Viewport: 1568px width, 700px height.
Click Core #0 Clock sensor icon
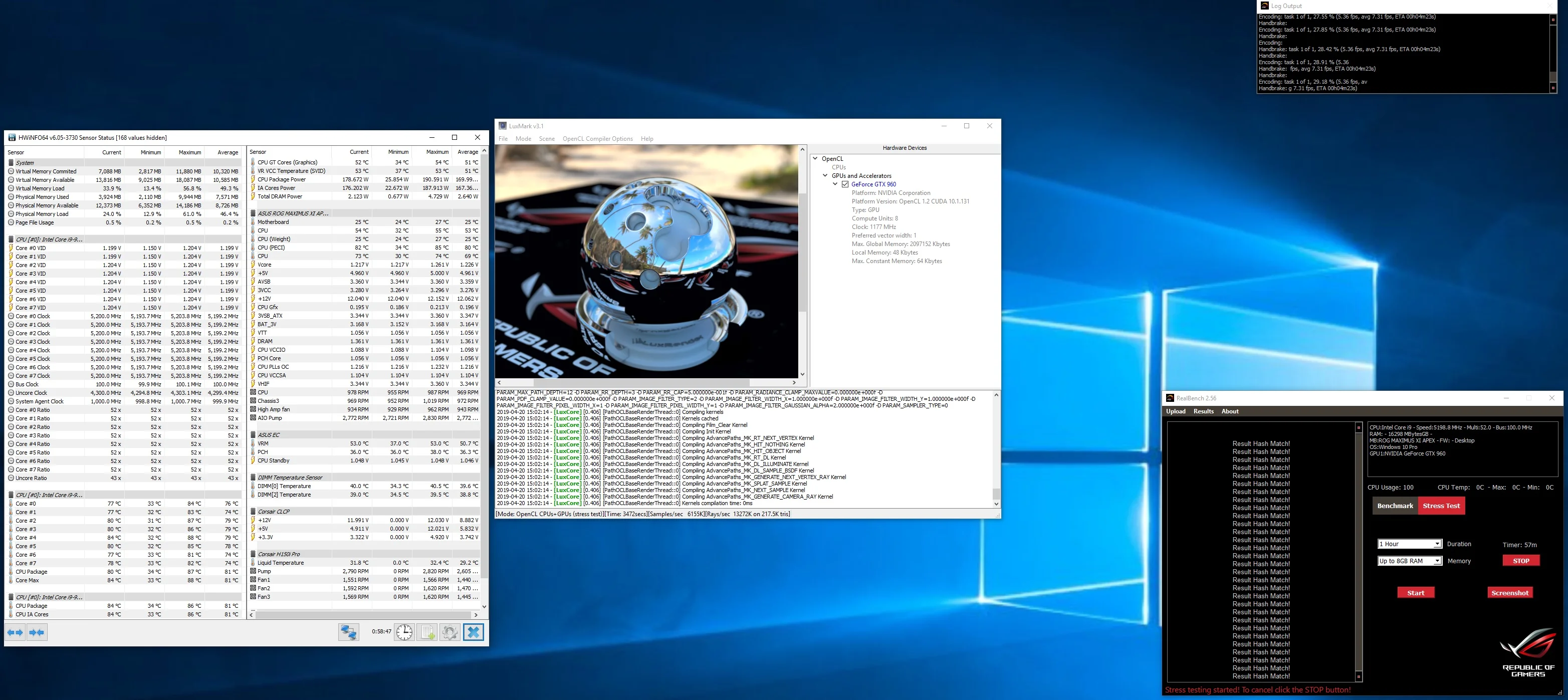point(11,316)
